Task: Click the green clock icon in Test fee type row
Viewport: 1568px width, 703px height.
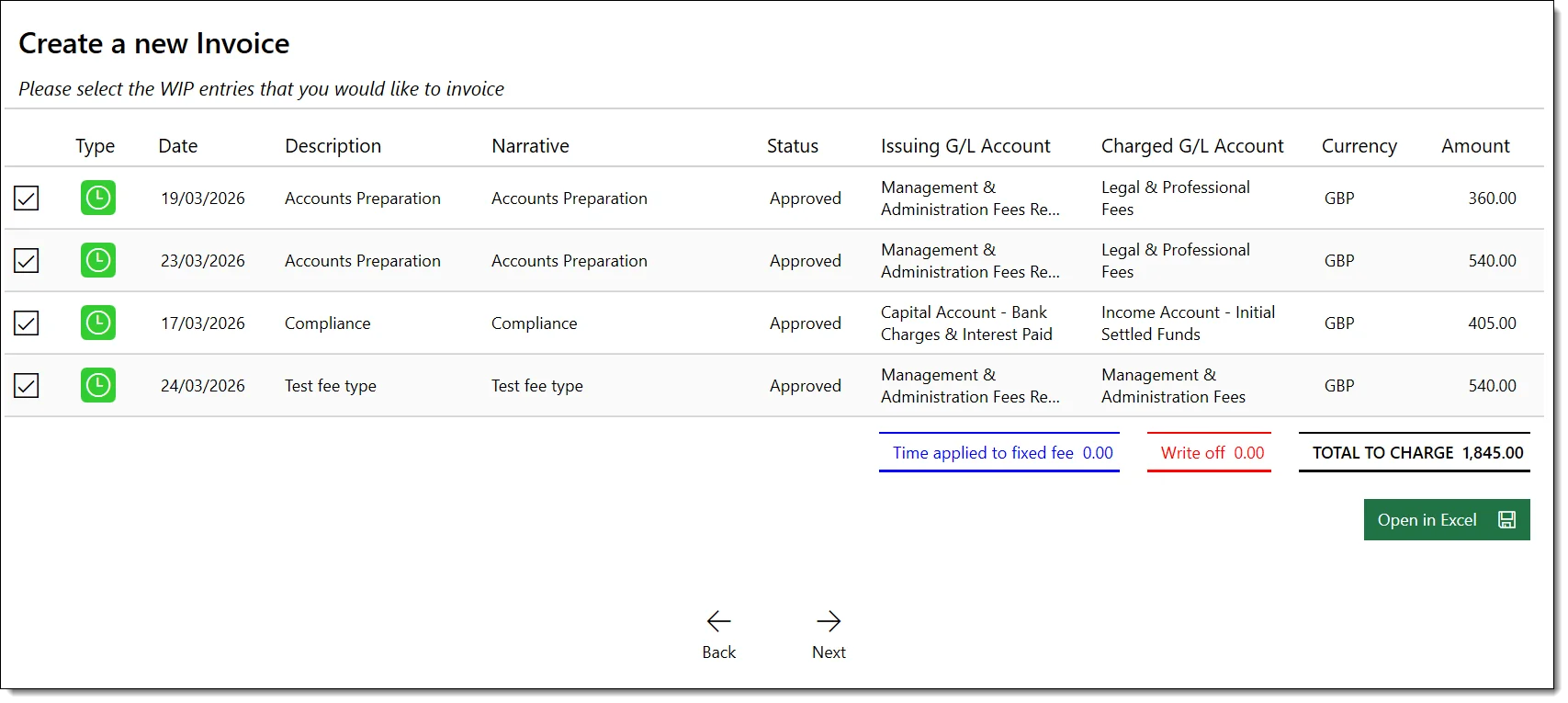Action: (x=98, y=385)
